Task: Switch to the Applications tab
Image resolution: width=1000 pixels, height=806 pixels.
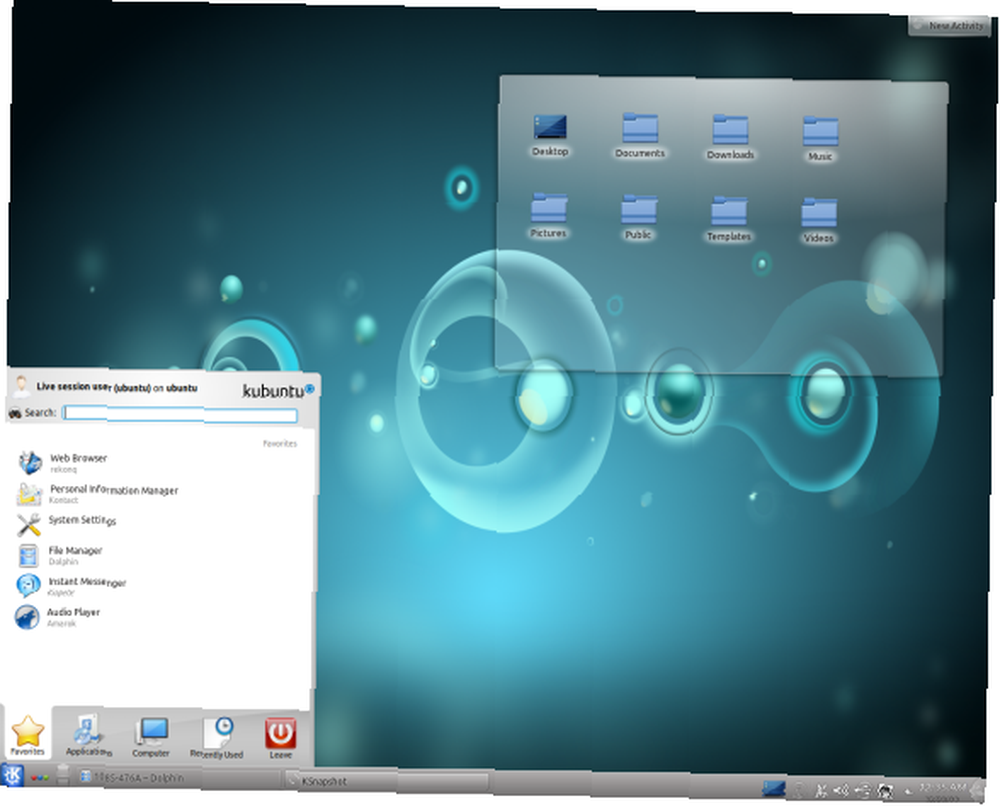Action: tap(88, 735)
